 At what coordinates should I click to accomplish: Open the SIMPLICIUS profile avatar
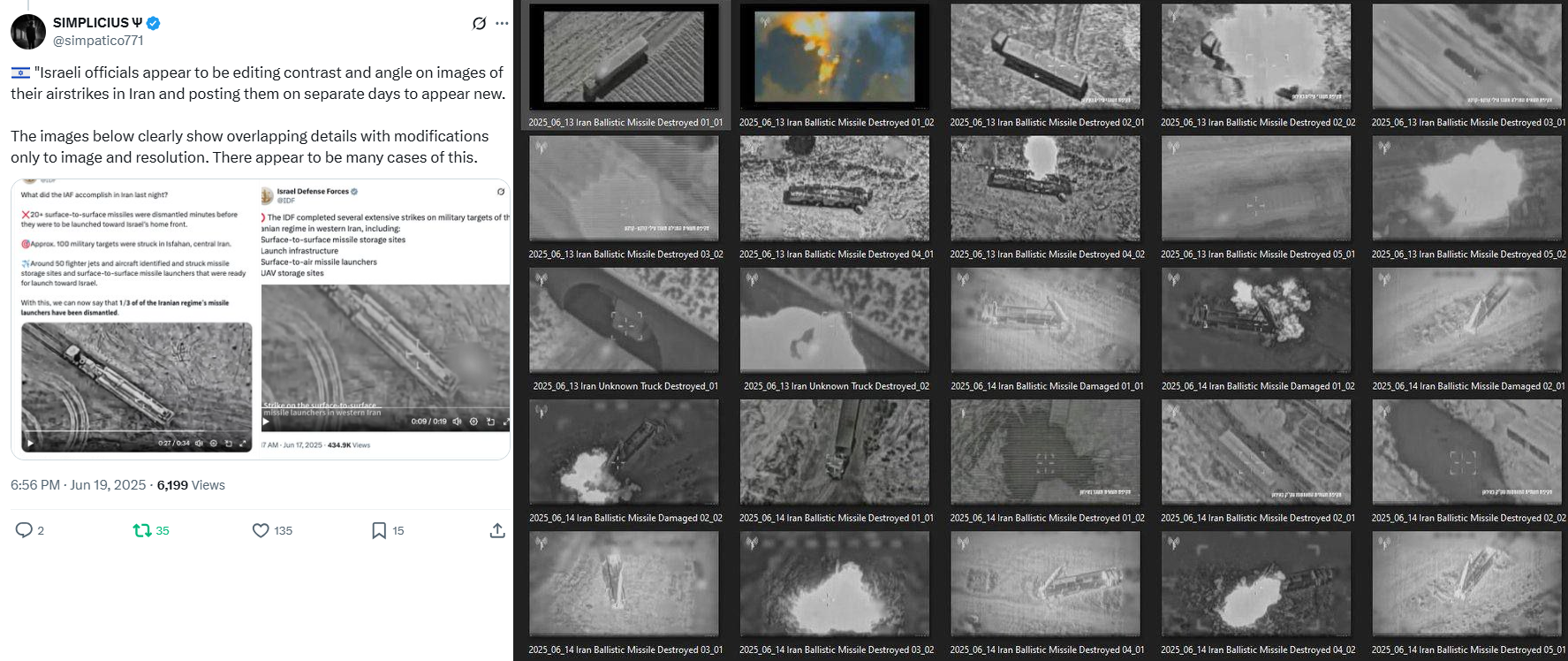pos(28,32)
